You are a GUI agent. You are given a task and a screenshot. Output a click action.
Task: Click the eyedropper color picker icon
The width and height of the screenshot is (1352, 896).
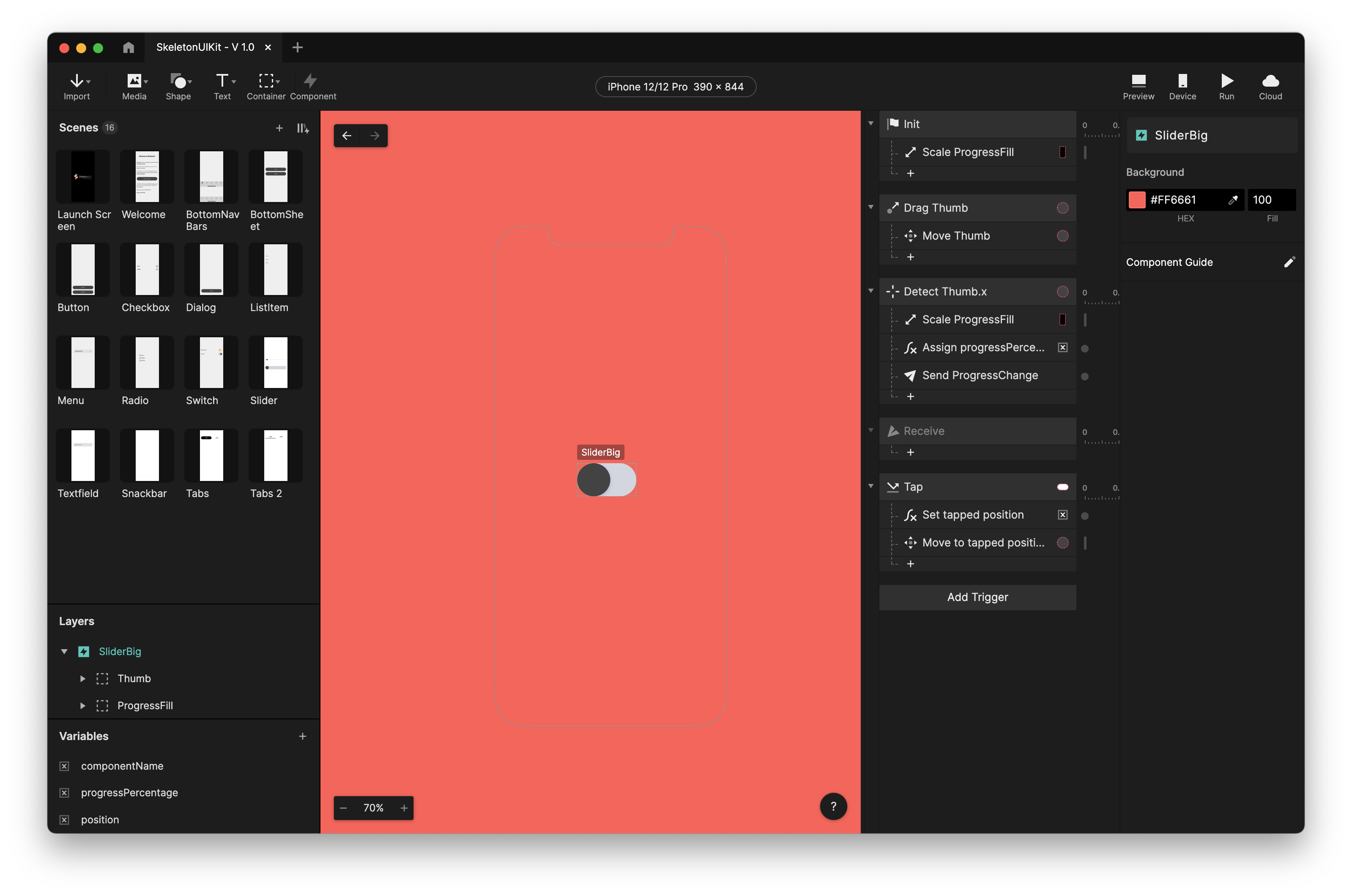[x=1233, y=200]
